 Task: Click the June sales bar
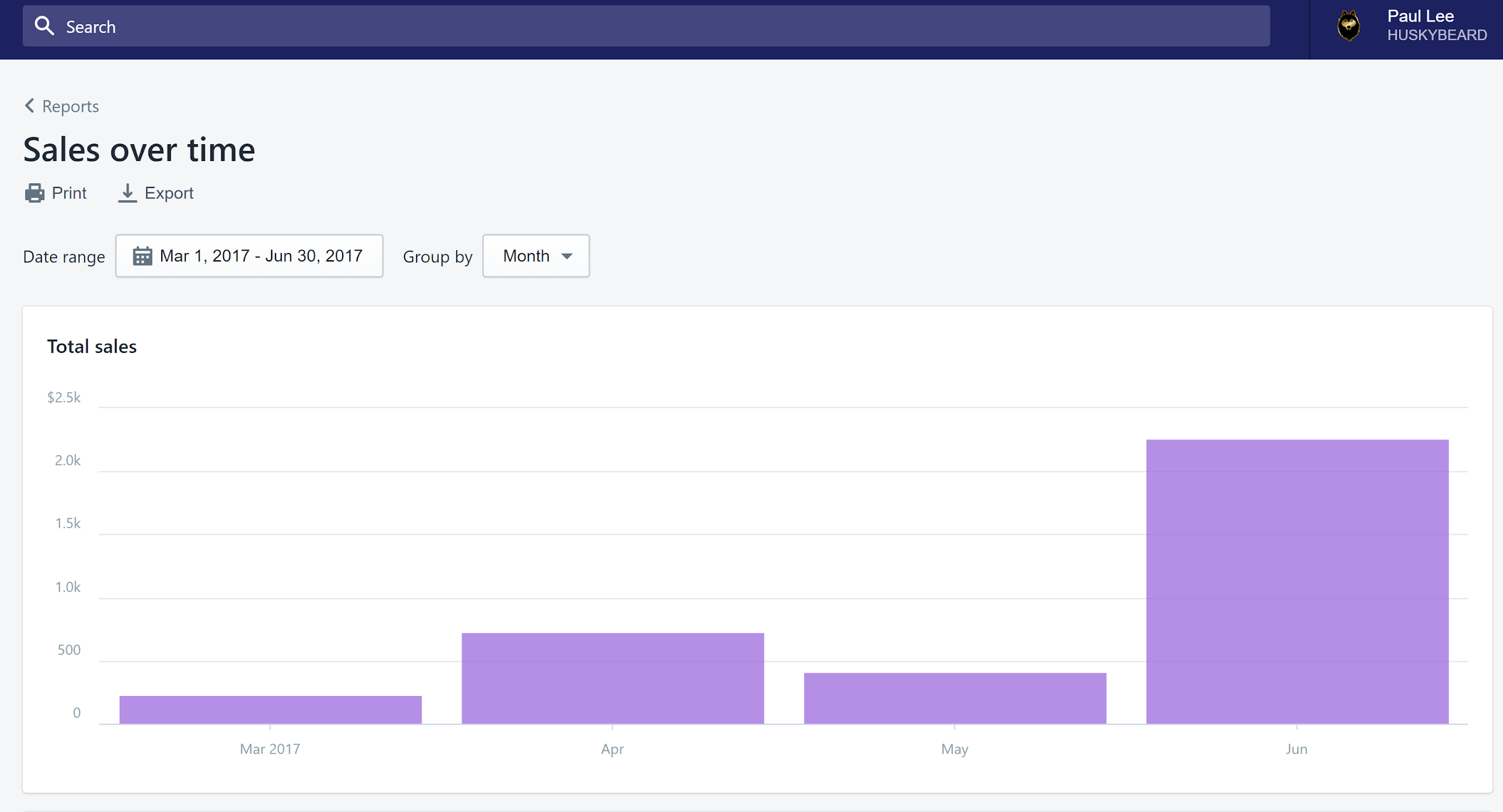point(1297,581)
